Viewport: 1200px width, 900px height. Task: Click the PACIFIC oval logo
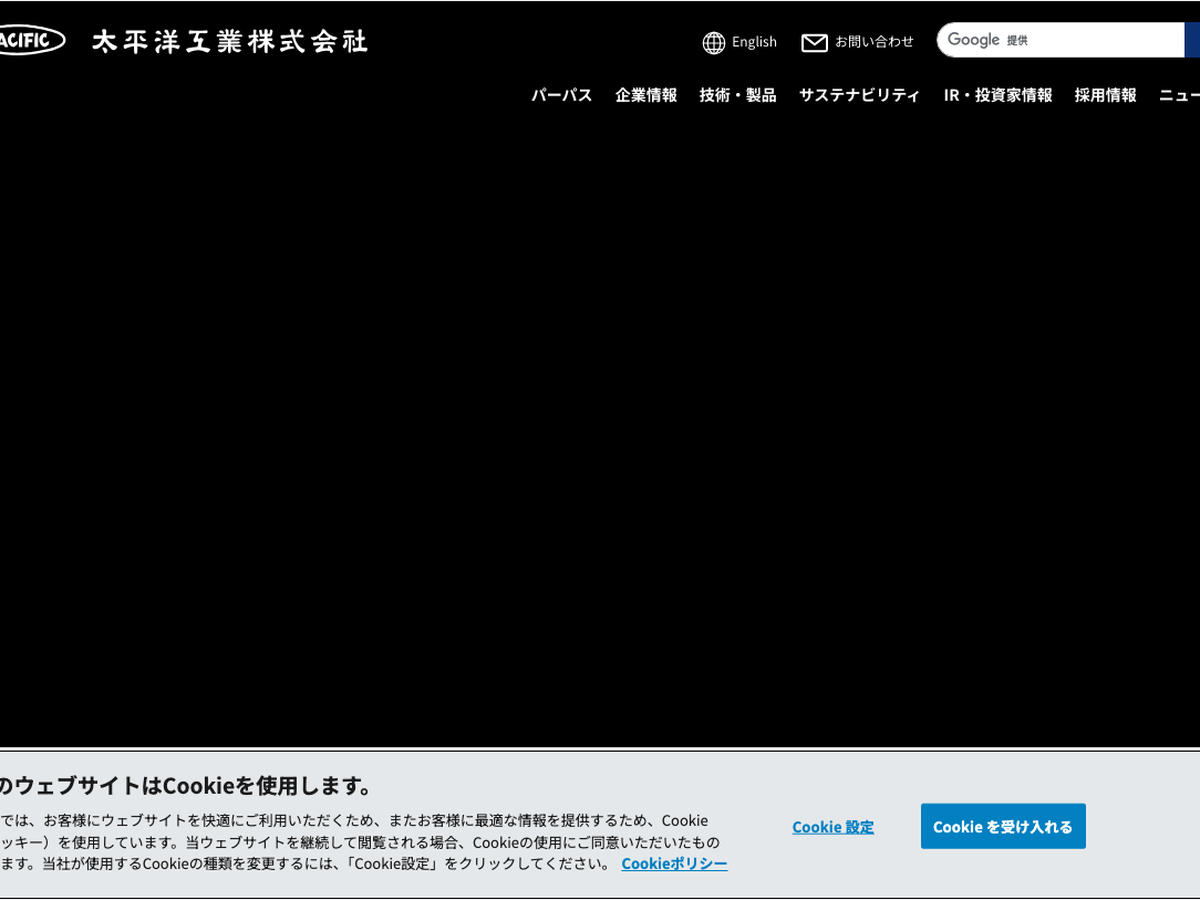[30, 41]
